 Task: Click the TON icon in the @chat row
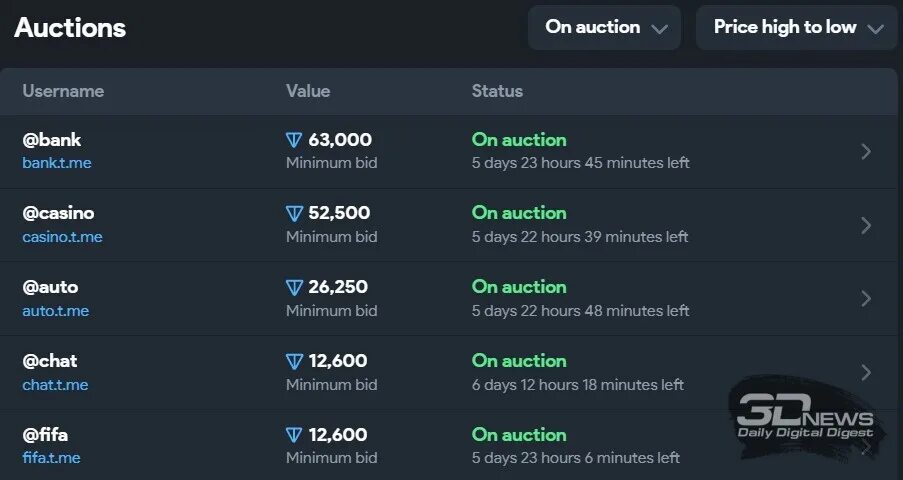click(294, 361)
